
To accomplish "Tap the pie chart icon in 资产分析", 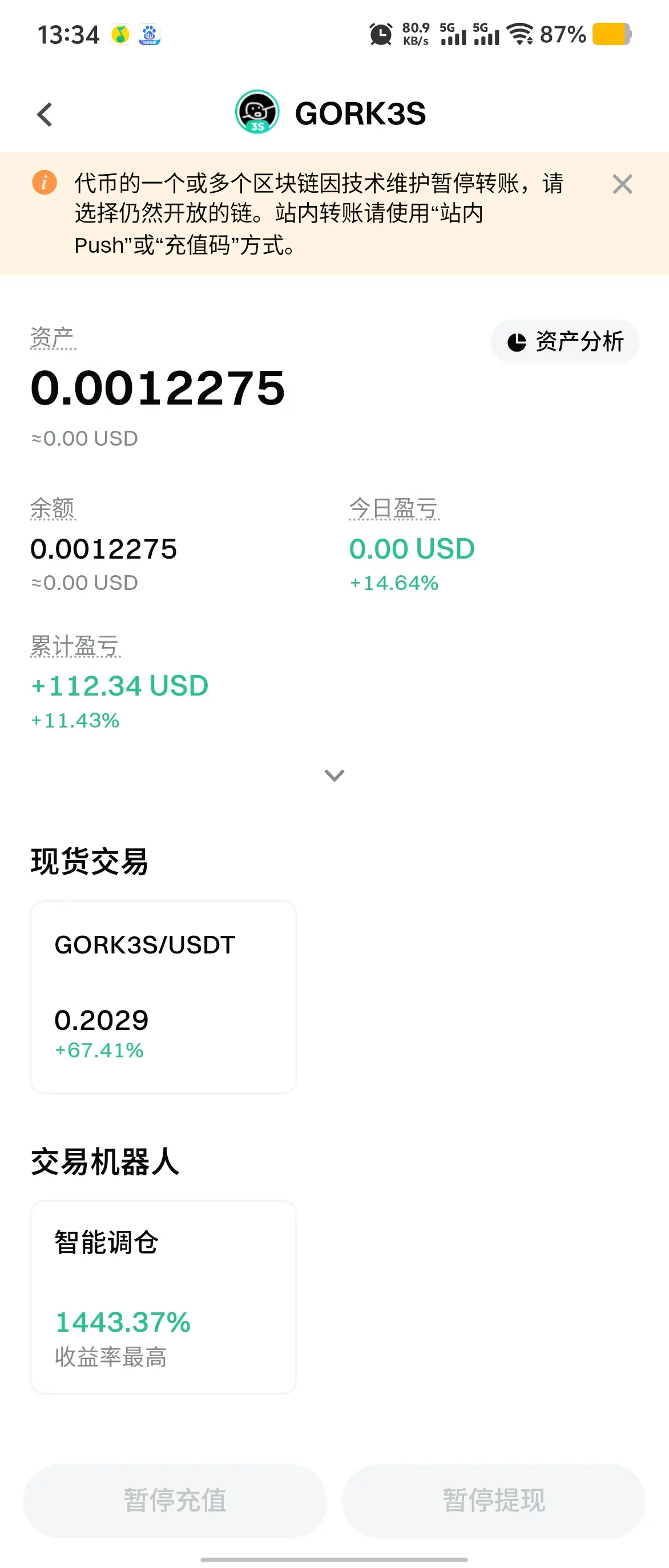I will click(x=516, y=342).
